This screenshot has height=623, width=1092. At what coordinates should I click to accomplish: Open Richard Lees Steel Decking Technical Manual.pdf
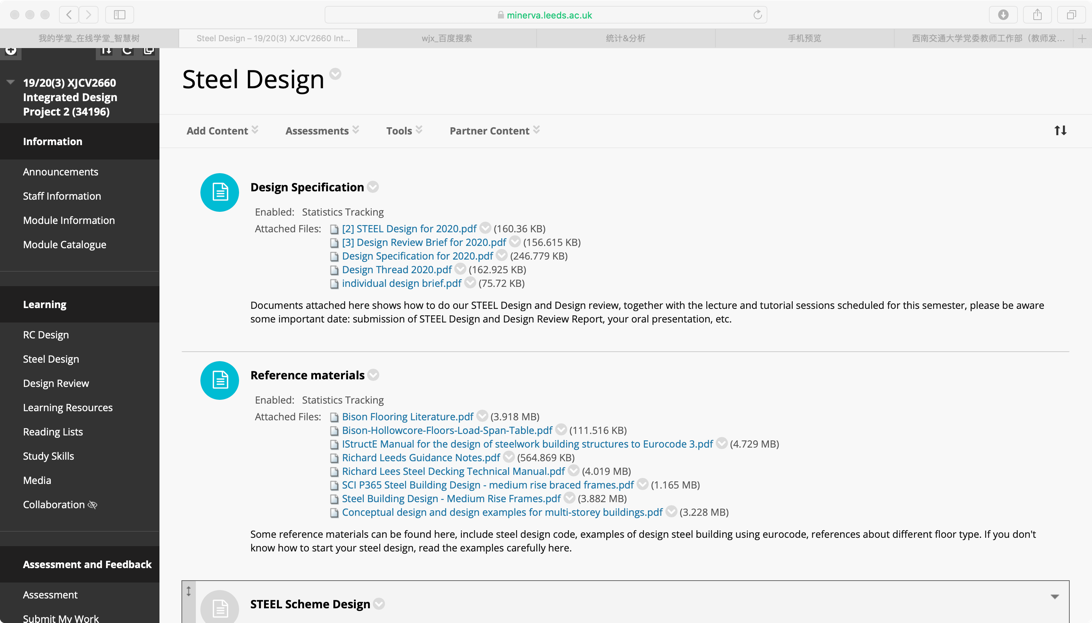453,471
